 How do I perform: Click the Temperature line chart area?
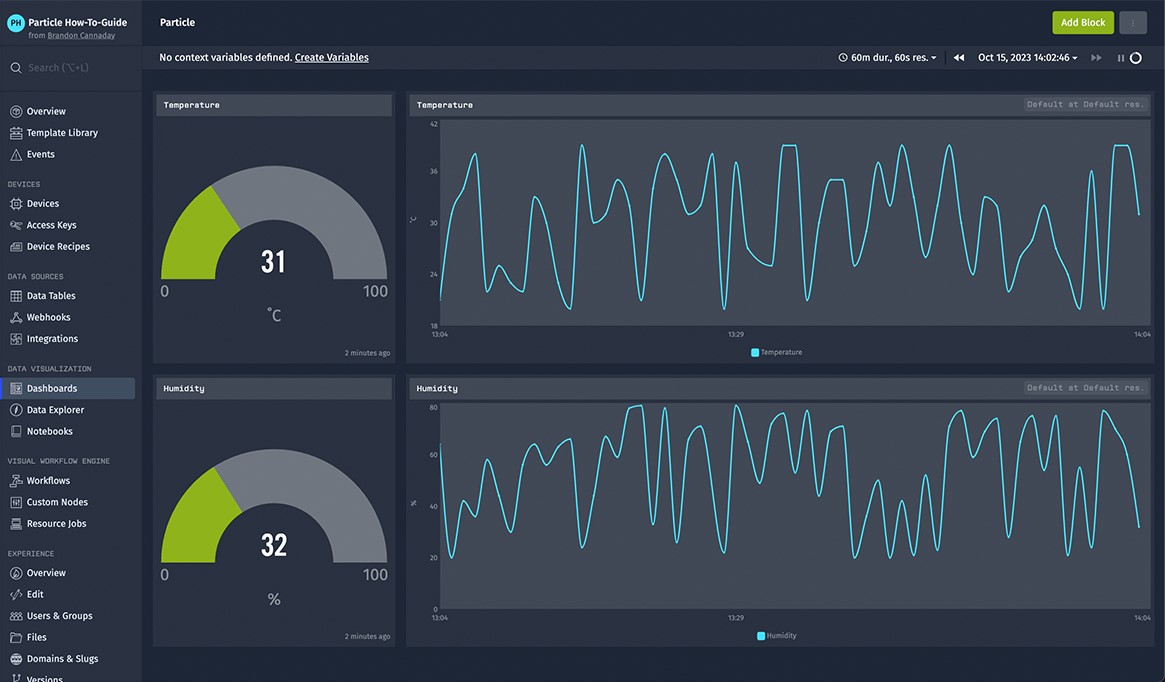click(794, 224)
